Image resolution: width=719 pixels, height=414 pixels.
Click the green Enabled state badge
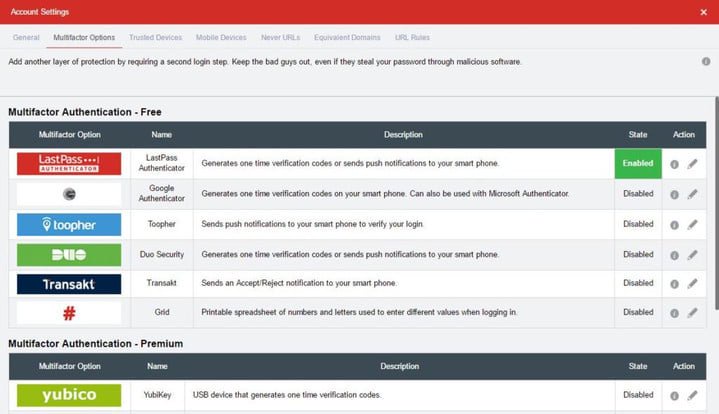(x=637, y=164)
